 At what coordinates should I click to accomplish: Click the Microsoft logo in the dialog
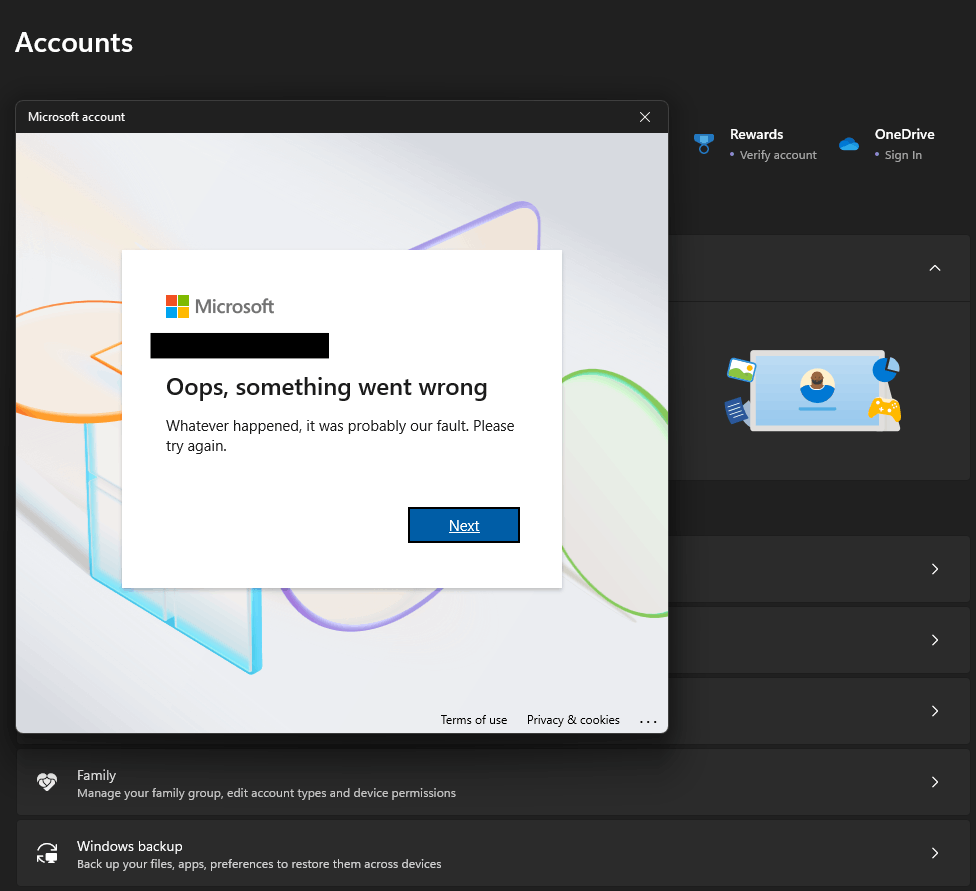220,306
